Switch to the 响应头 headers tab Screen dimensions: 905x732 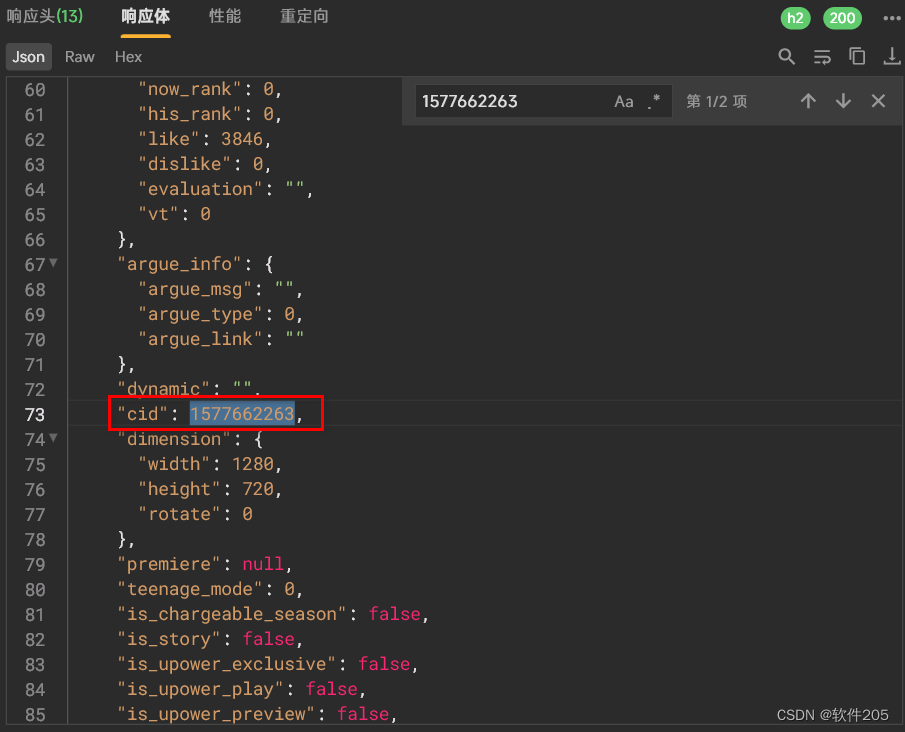[x=45, y=17]
